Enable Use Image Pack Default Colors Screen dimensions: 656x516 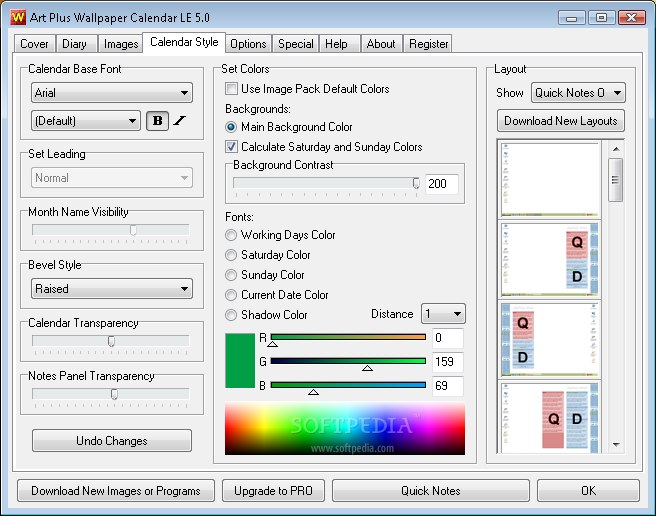(x=231, y=89)
